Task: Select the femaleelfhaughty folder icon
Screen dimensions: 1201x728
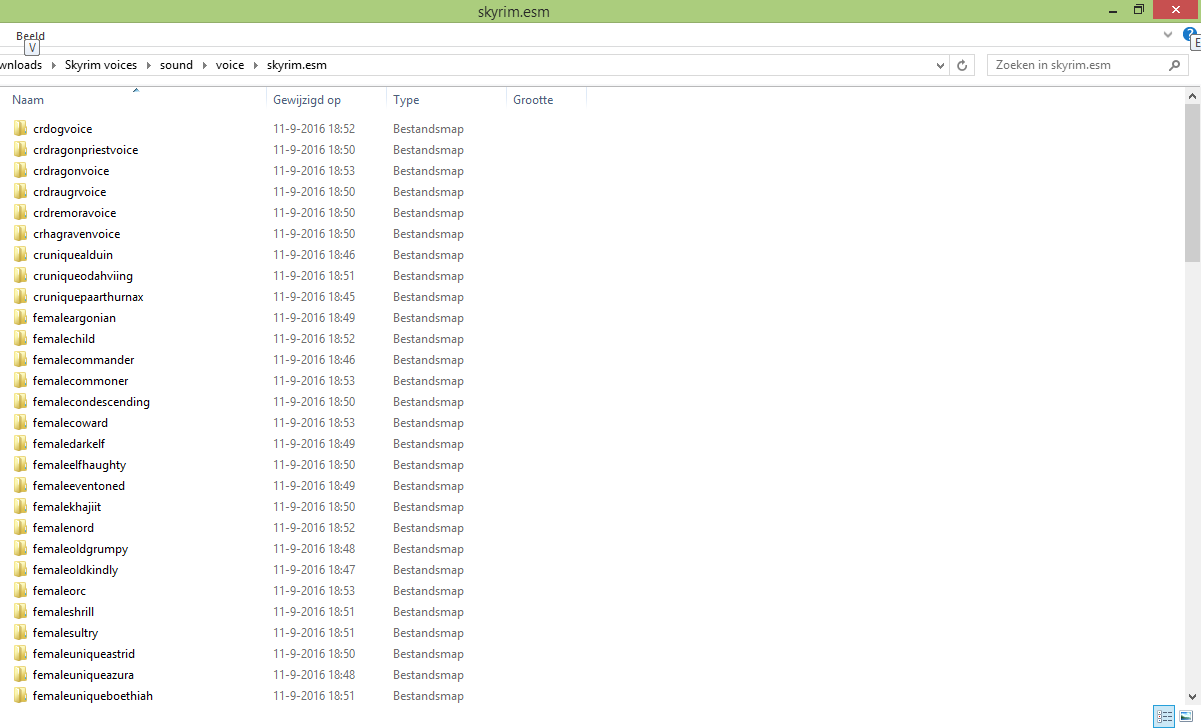Action: (20, 465)
